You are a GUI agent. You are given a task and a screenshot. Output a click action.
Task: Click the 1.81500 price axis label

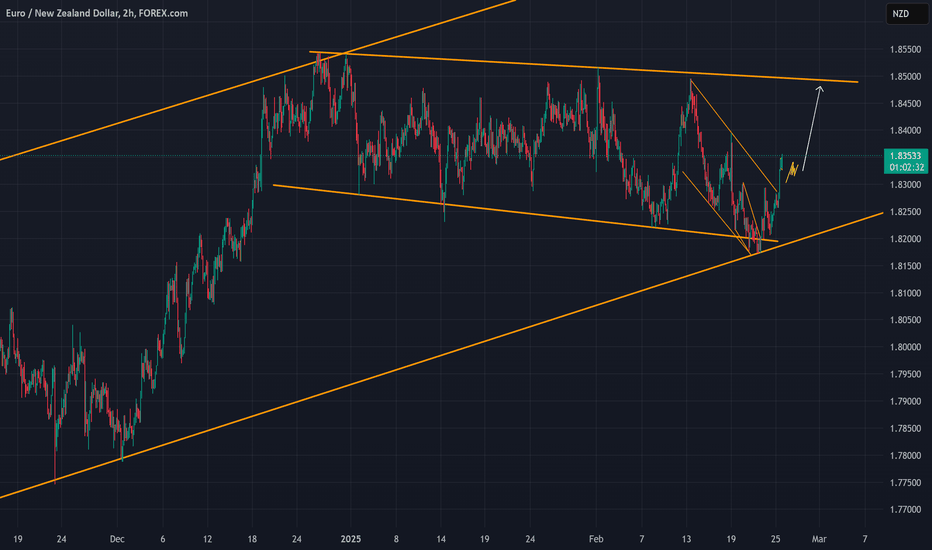click(x=905, y=266)
